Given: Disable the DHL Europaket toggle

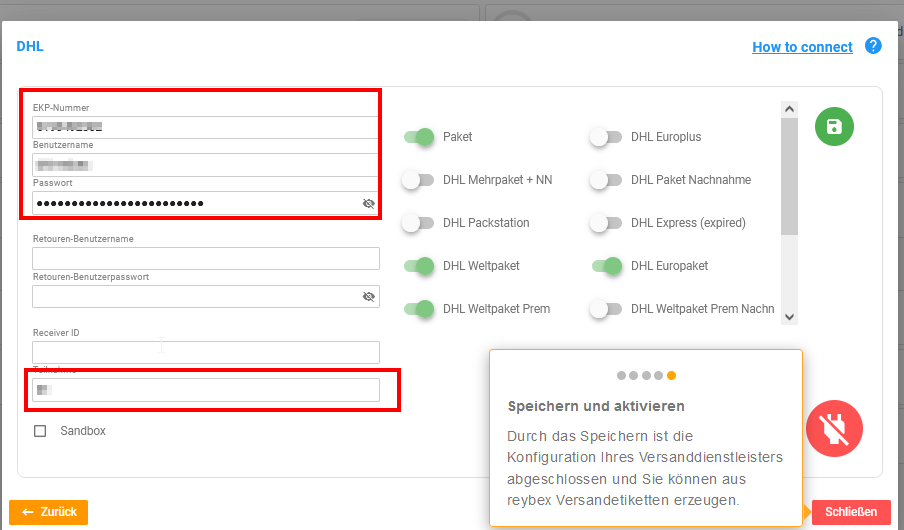Looking at the screenshot, I should (x=607, y=266).
